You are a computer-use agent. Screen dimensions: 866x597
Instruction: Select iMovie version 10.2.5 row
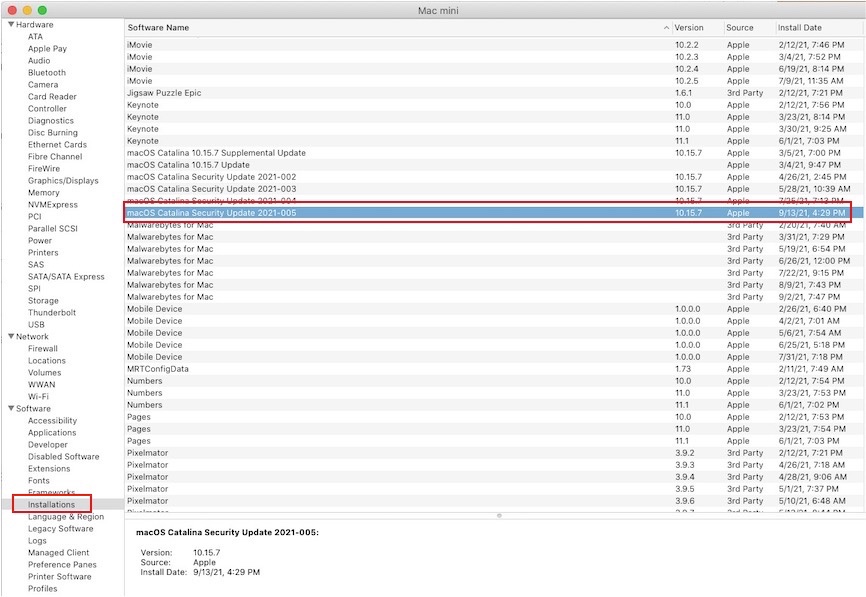coord(494,81)
